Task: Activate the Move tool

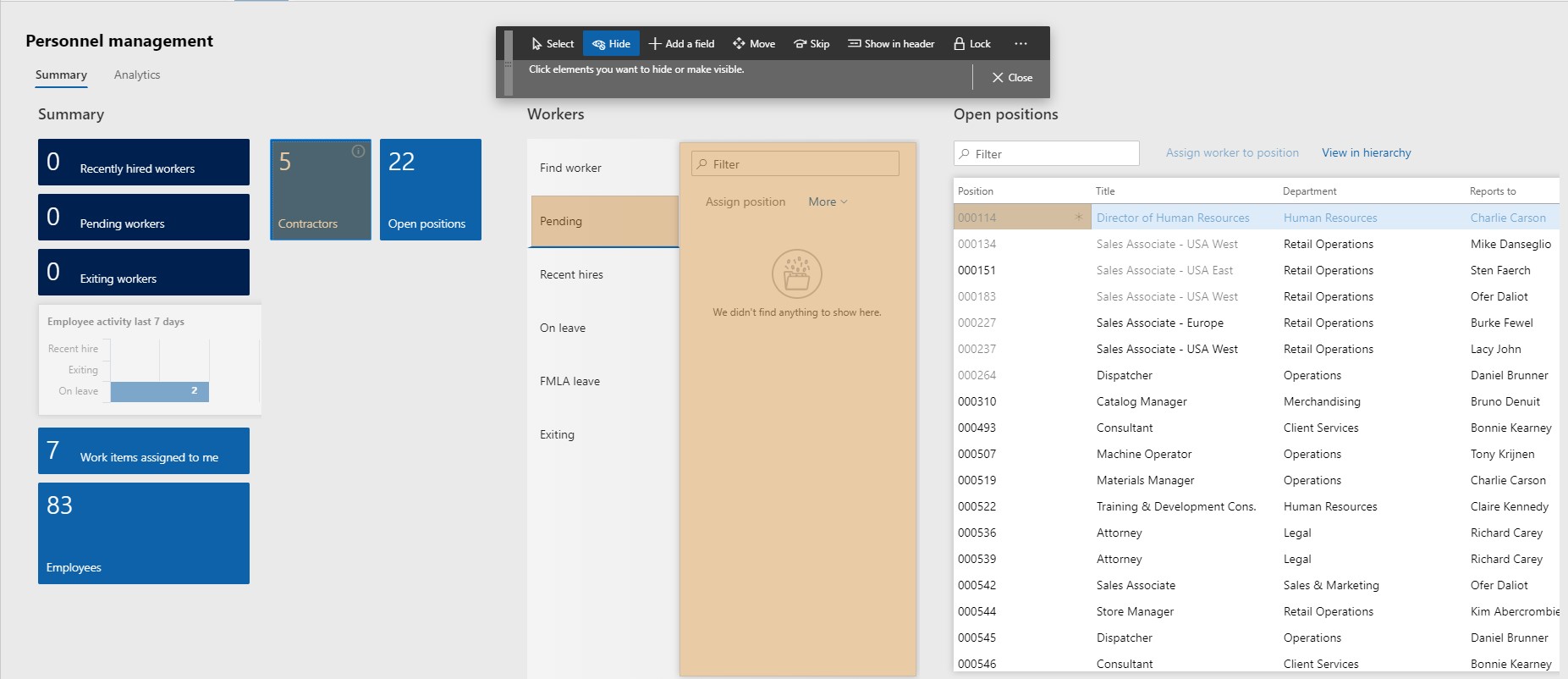Action: click(x=754, y=44)
